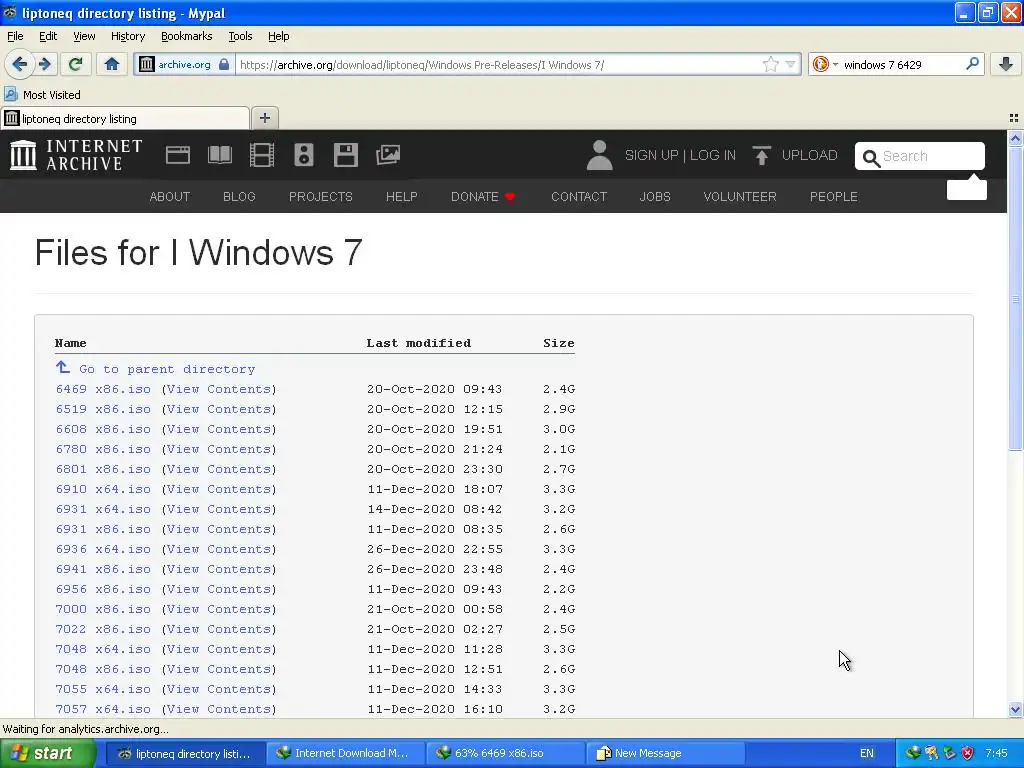Image resolution: width=1024 pixels, height=768 pixels.
Task: Click the browser Back arrow button
Action: (20, 64)
